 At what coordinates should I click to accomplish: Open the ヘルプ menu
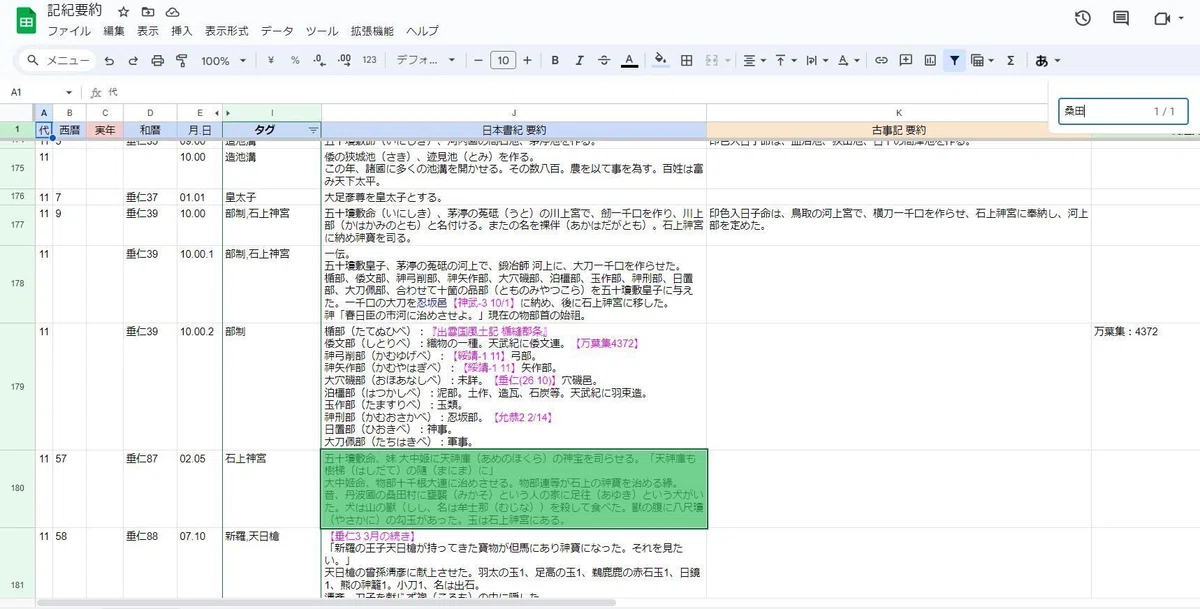click(423, 31)
